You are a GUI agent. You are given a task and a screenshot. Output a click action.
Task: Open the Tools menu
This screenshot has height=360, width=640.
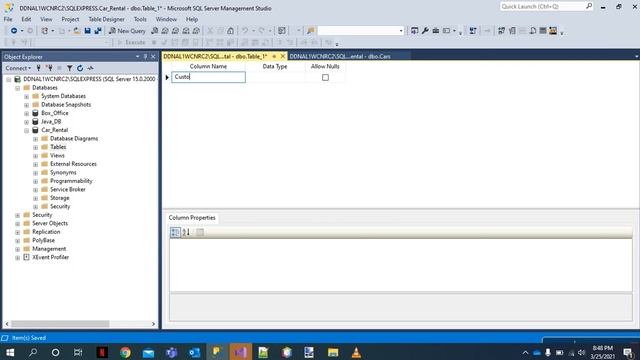pyautogui.click(x=140, y=19)
